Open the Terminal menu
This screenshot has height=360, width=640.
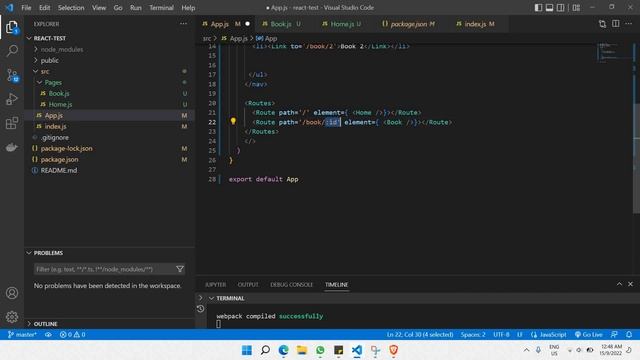tap(161, 7)
